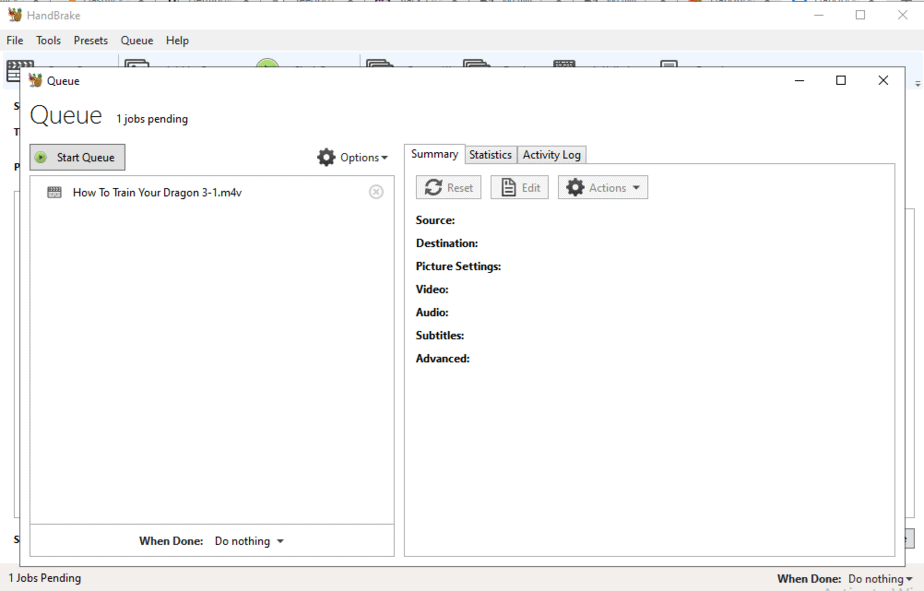This screenshot has width=924, height=591.
Task: Remove the How To Train Your Dragon job
Action: (x=376, y=192)
